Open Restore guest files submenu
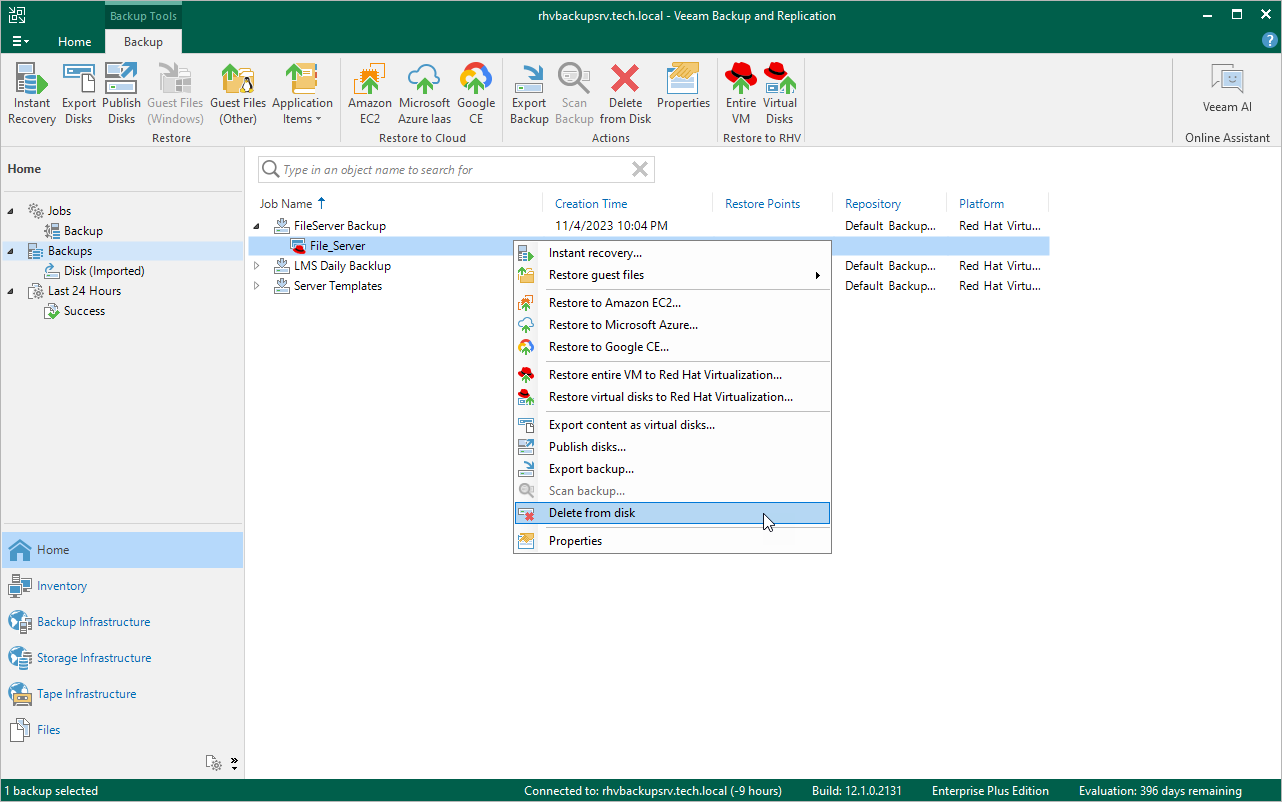 pyautogui.click(x=672, y=275)
